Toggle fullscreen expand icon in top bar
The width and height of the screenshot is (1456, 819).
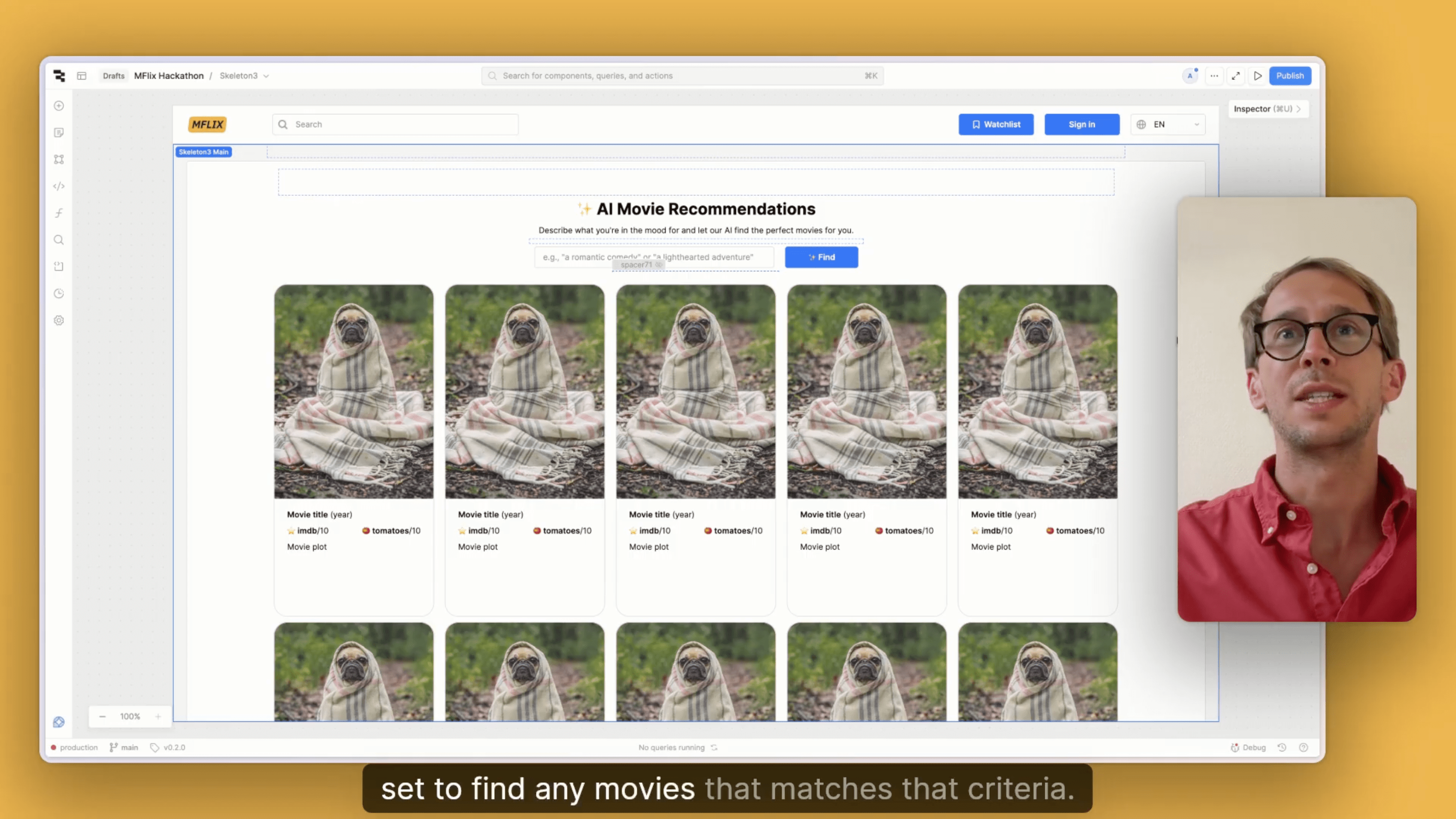pyautogui.click(x=1236, y=76)
